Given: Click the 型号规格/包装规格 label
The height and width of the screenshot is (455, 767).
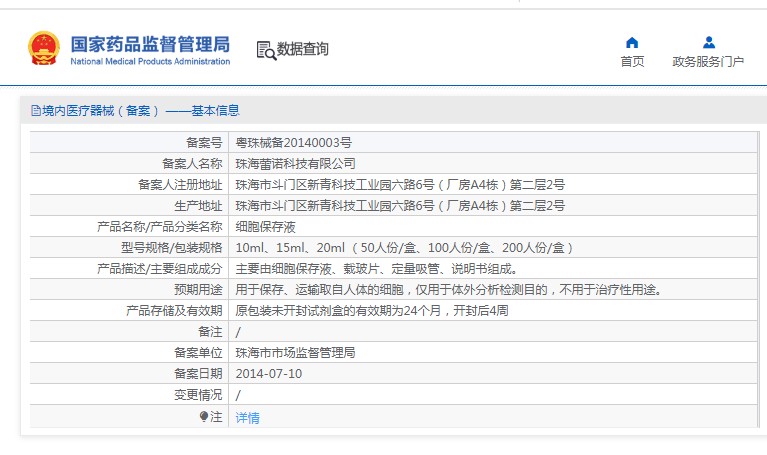Looking at the screenshot, I should pyautogui.click(x=172, y=248).
